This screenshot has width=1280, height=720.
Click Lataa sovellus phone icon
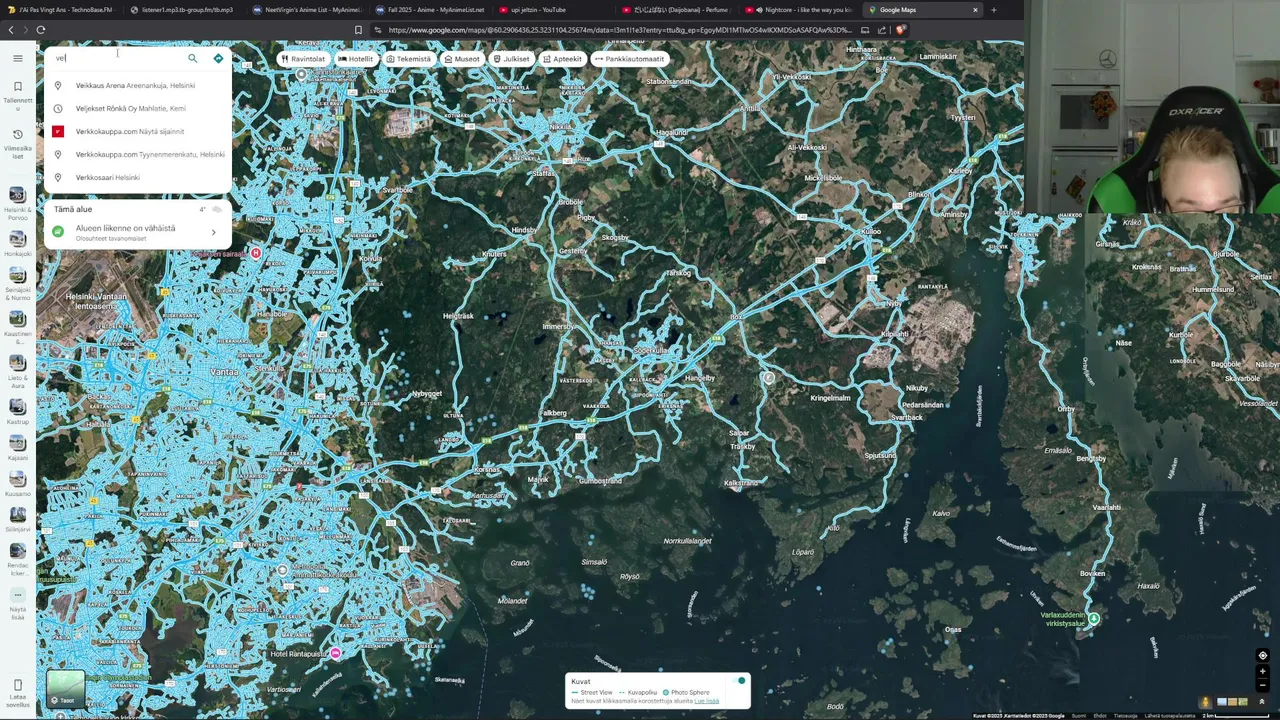tap(17, 685)
